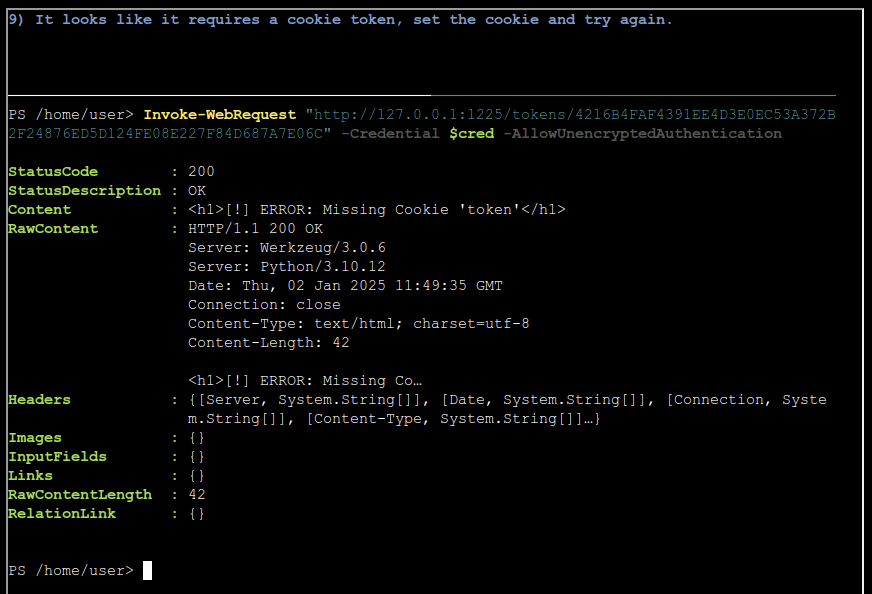872x594 pixels.
Task: Click the RelationLink label
Action: [x=62, y=513]
